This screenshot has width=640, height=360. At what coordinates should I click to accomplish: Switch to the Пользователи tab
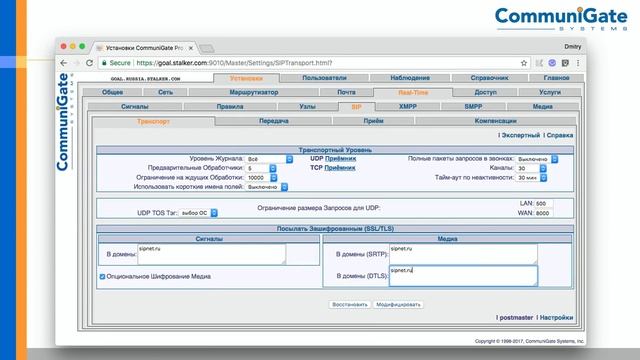pyautogui.click(x=324, y=78)
